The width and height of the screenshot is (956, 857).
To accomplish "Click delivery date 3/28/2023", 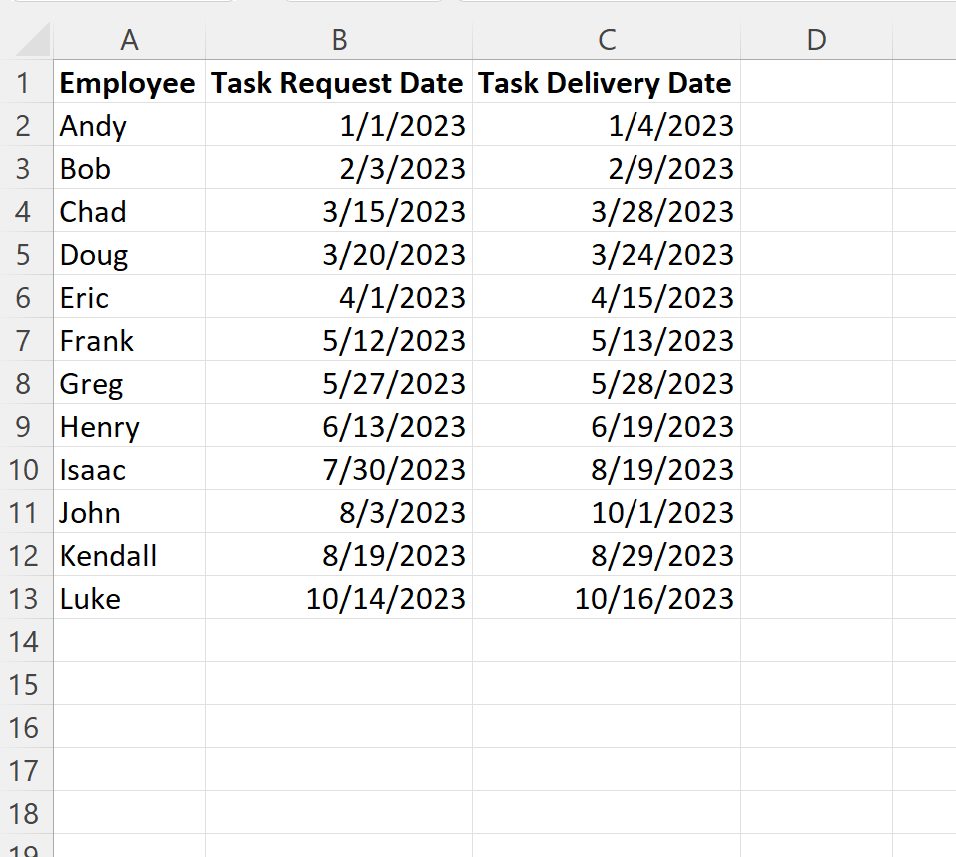I will click(607, 212).
